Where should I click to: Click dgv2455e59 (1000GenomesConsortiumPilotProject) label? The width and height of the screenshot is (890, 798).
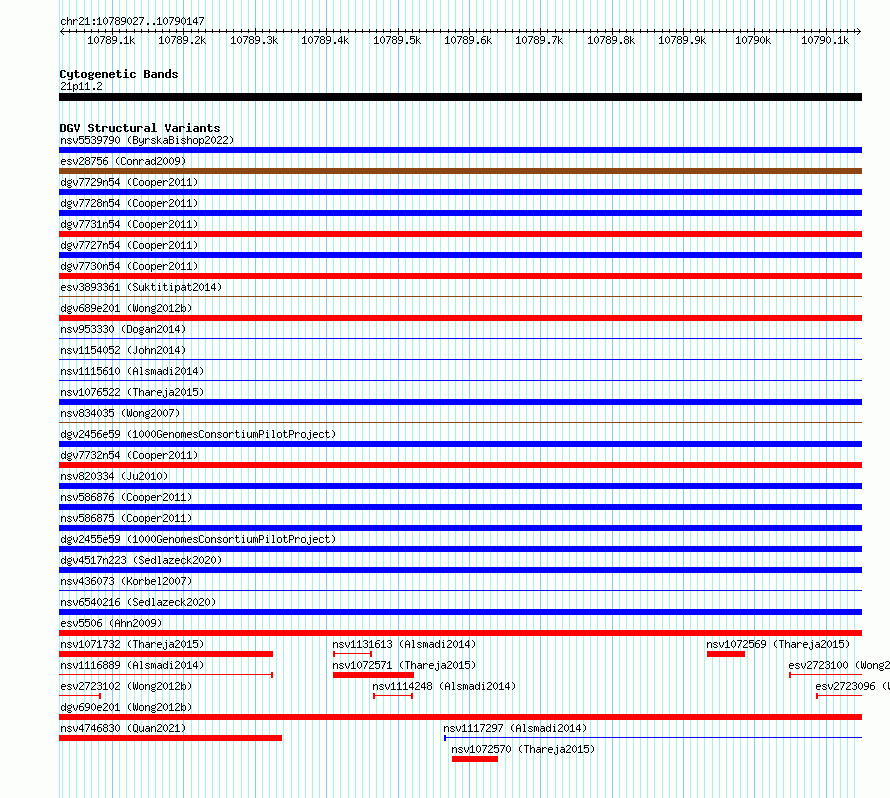click(198, 539)
